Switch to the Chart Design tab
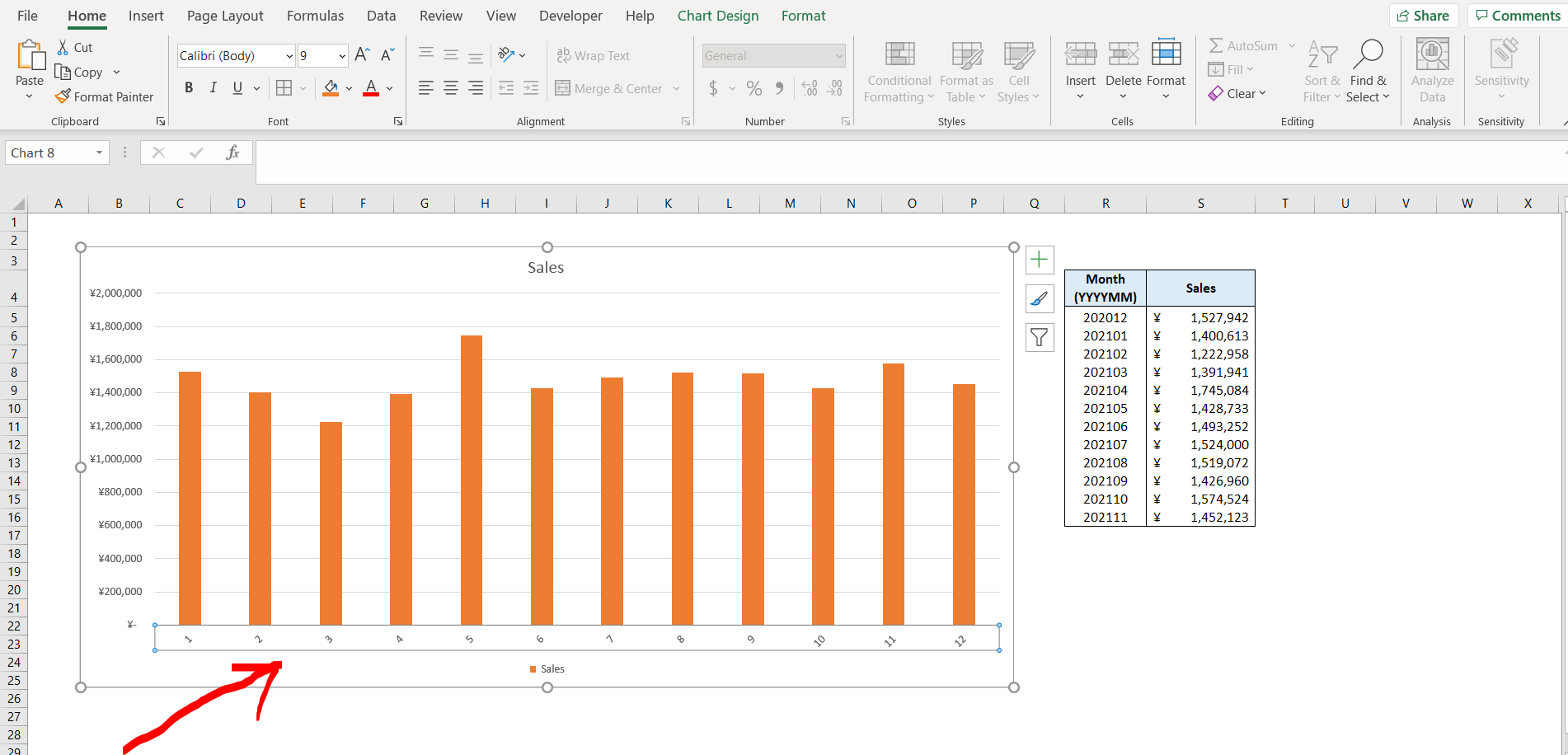1568x755 pixels. click(x=718, y=15)
